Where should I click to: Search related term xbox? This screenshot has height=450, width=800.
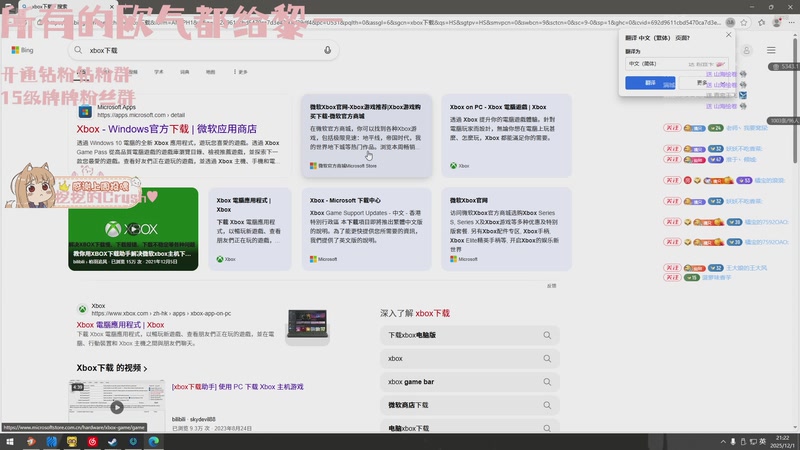pos(469,359)
